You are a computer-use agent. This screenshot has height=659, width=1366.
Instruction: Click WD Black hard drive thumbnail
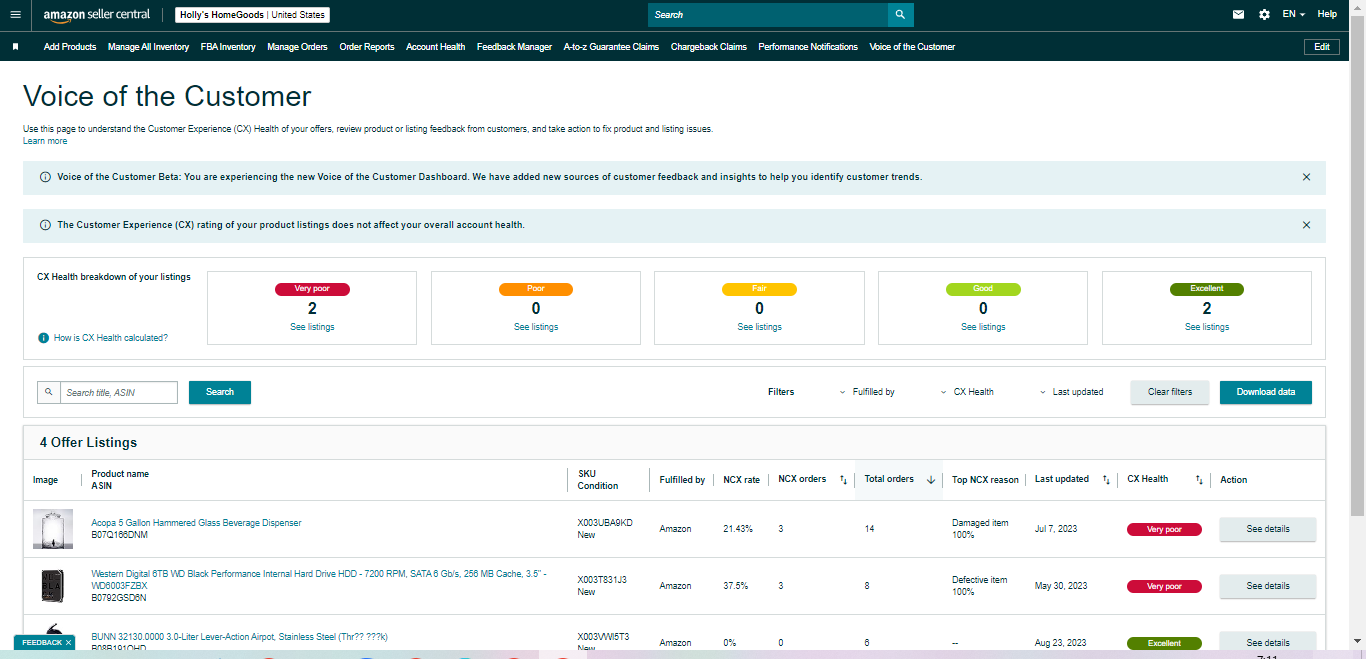click(53, 586)
